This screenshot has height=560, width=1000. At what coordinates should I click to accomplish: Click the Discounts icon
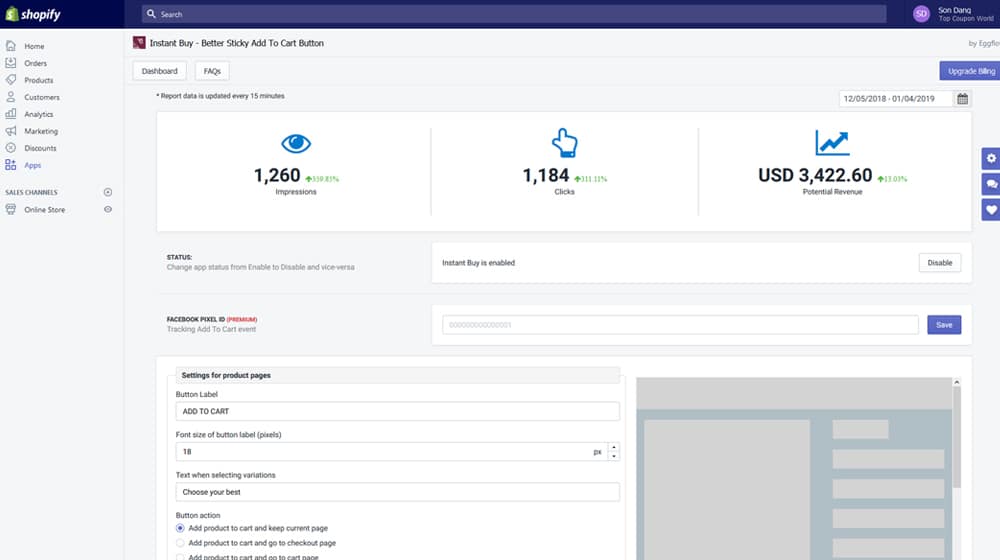[x=11, y=147]
